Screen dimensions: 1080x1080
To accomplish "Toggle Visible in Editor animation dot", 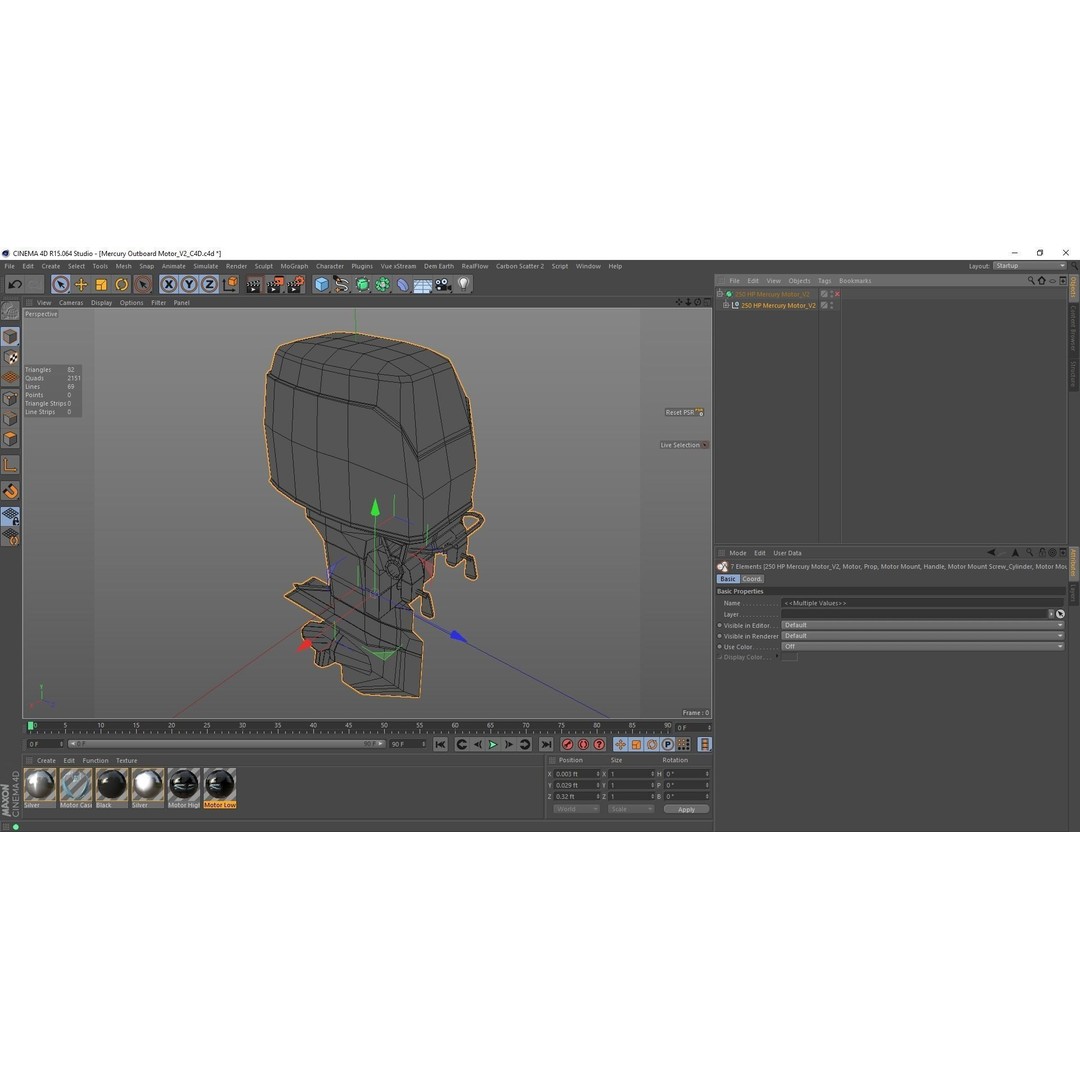I will coord(720,625).
